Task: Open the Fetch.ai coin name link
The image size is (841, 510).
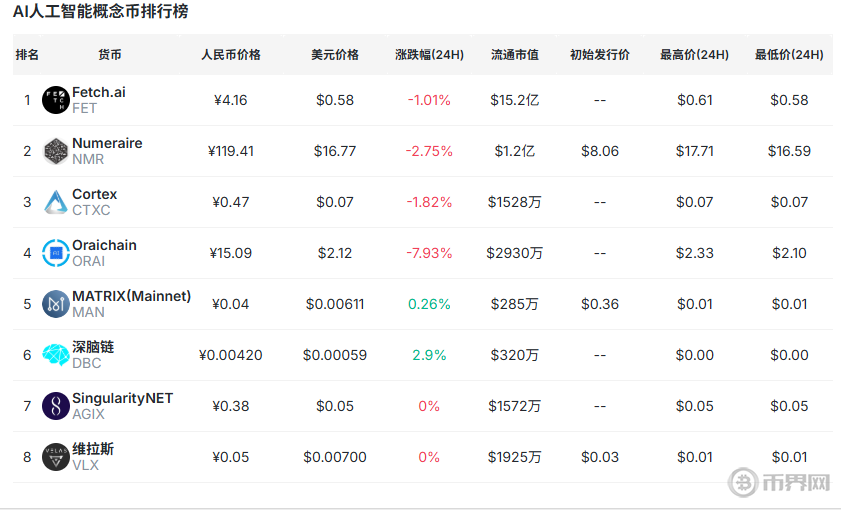Action: click(99, 92)
